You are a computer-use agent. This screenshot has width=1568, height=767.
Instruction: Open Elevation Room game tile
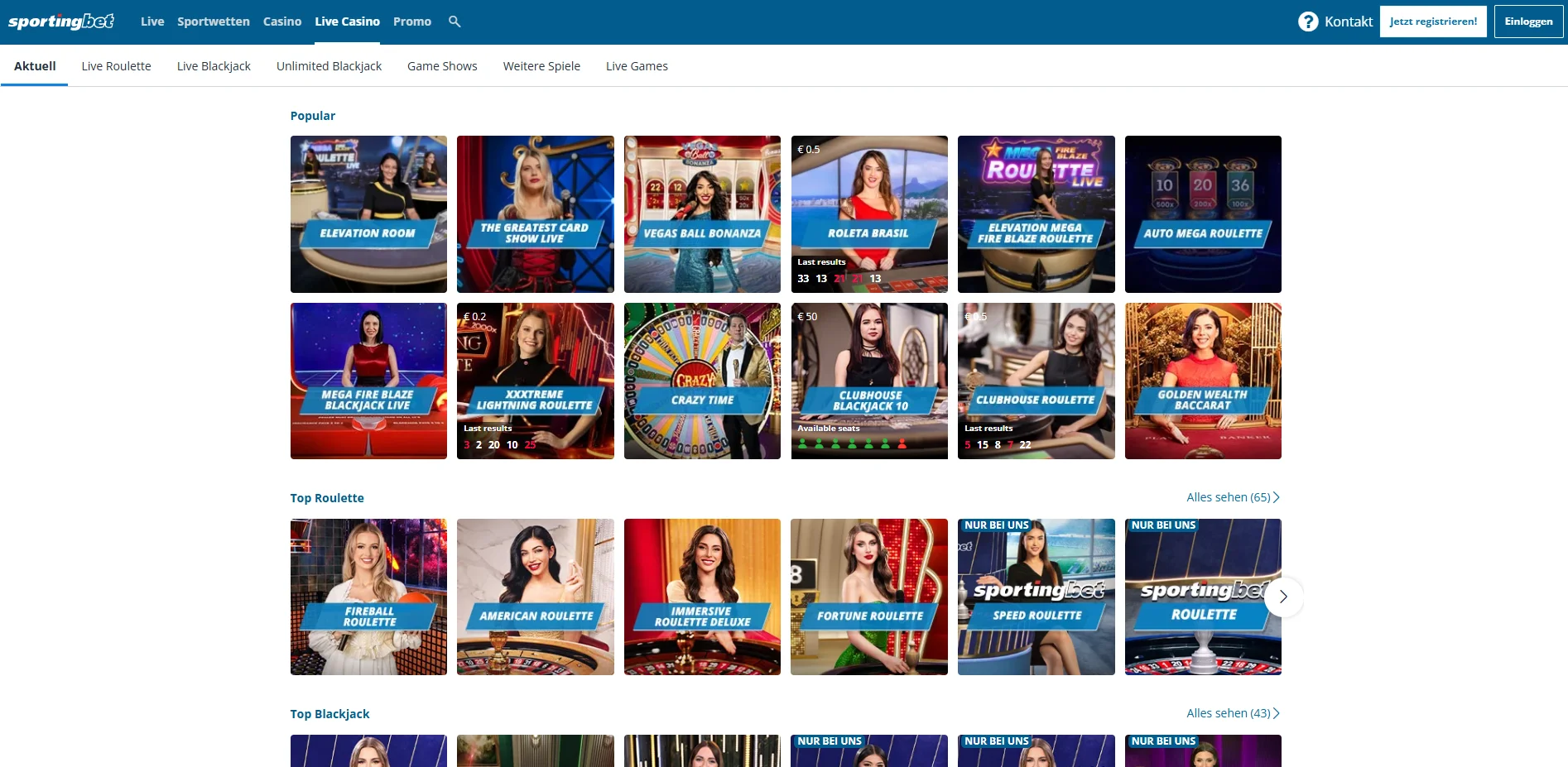point(368,214)
